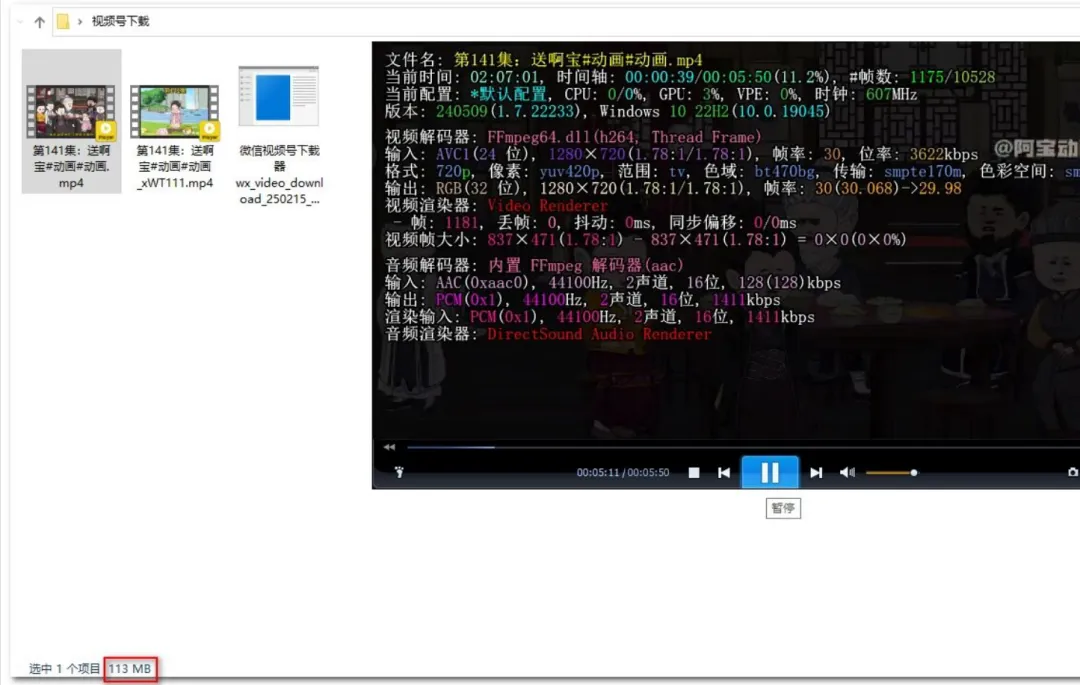Click the video seek progress bar
The width and height of the screenshot is (1080, 685).
pos(742,447)
